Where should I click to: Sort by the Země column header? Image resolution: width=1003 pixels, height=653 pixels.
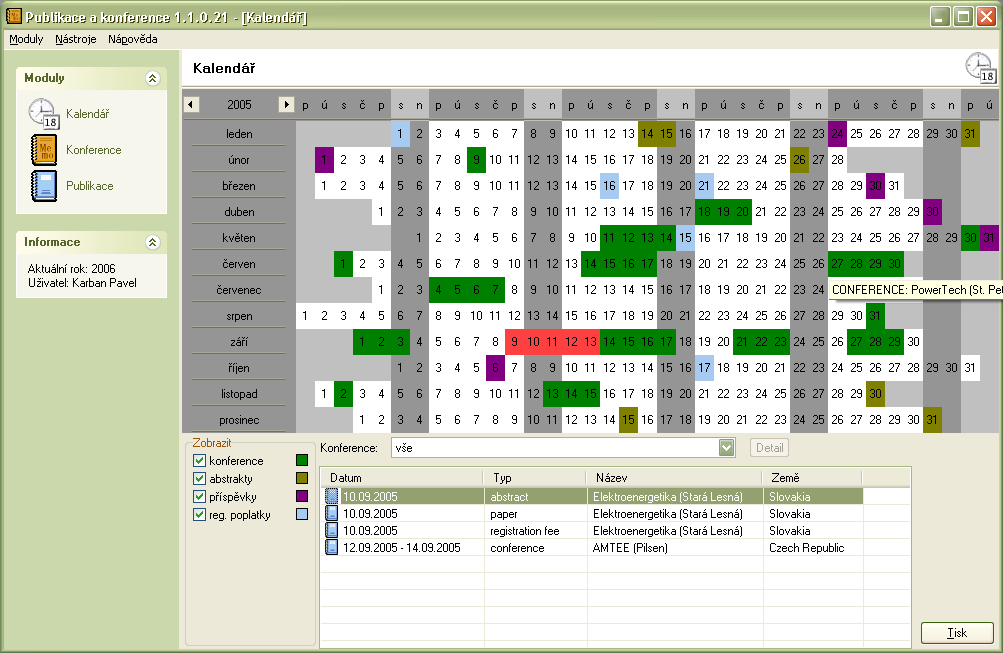pyautogui.click(x=812, y=478)
